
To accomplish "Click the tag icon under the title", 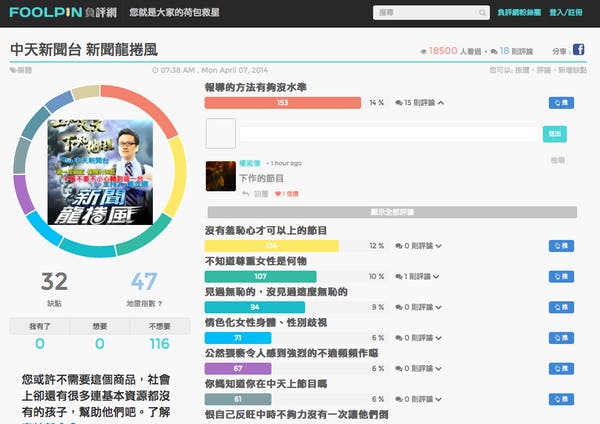I will click(x=13, y=70).
